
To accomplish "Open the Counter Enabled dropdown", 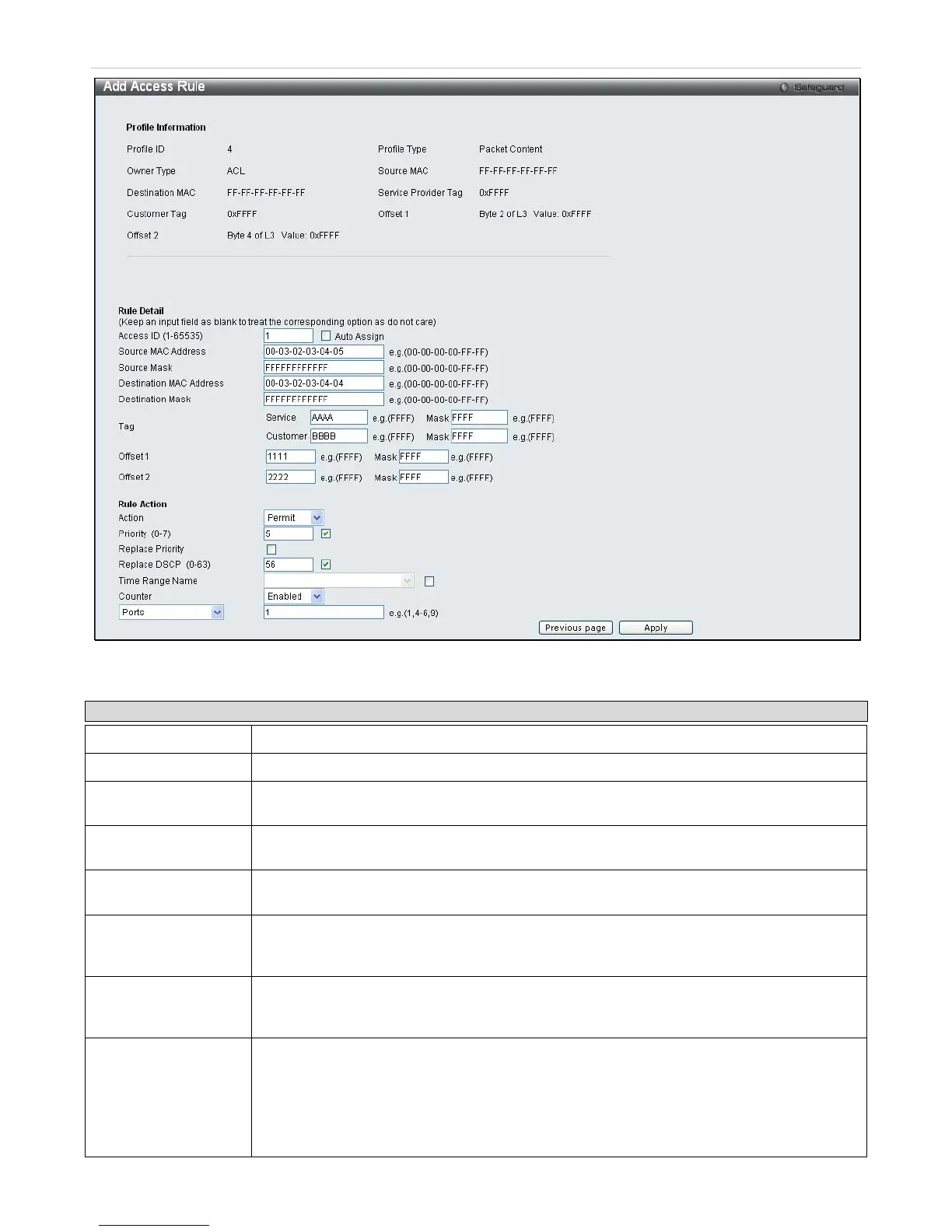I will coord(294,597).
